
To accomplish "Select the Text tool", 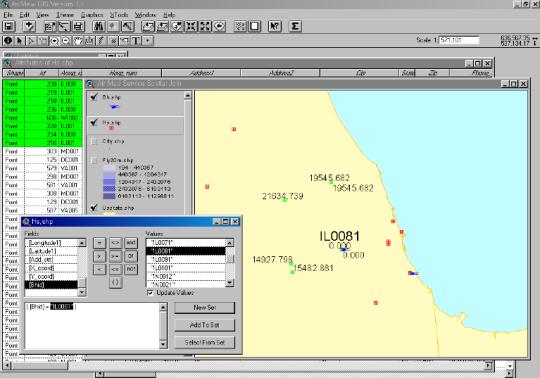I will point(136,41).
